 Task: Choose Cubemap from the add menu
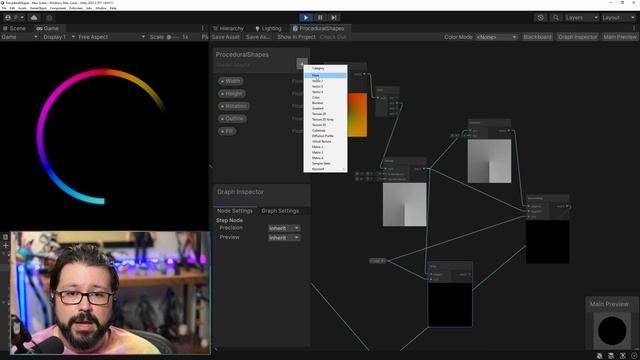tap(325, 131)
